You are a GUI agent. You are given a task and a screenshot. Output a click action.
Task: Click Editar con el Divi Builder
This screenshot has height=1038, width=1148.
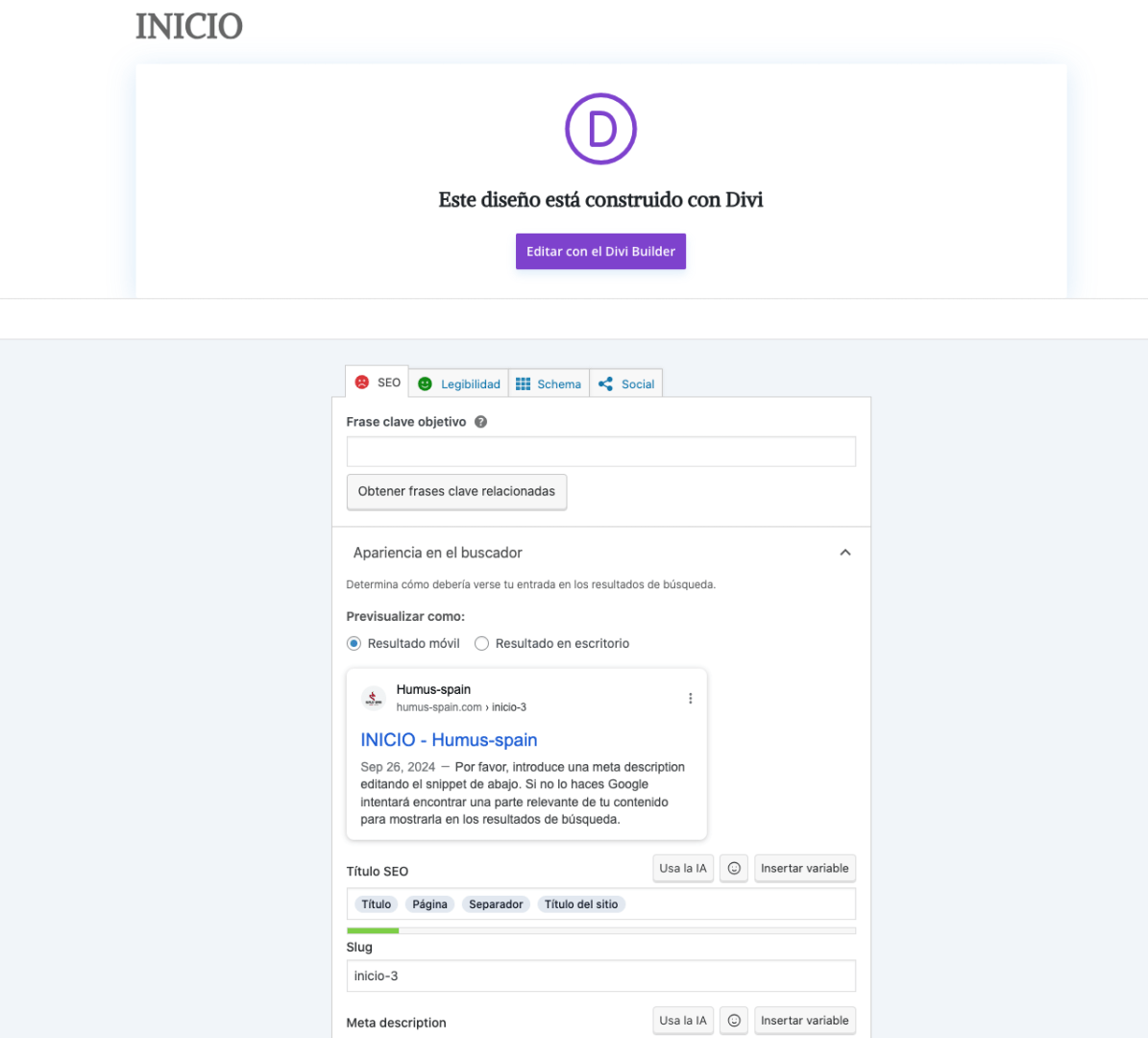tap(600, 251)
